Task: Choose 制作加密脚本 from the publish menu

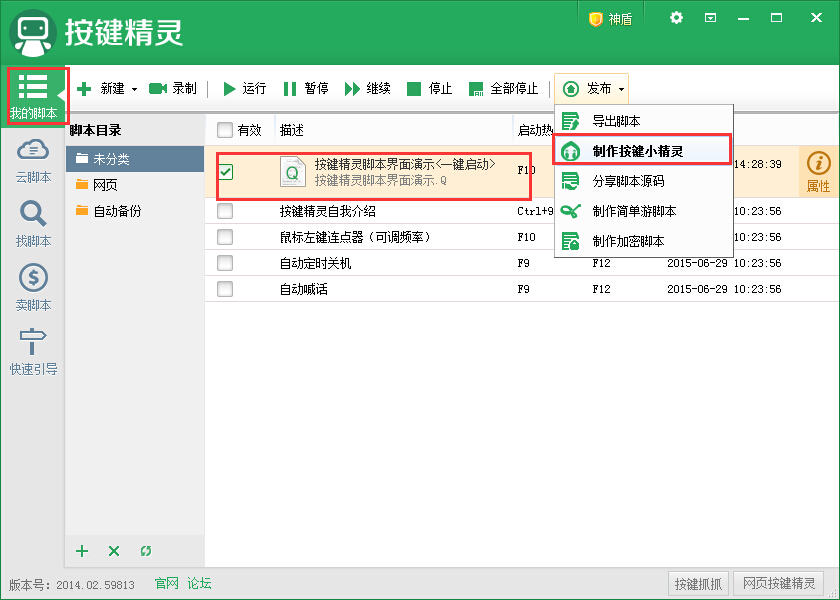Action: (643, 241)
